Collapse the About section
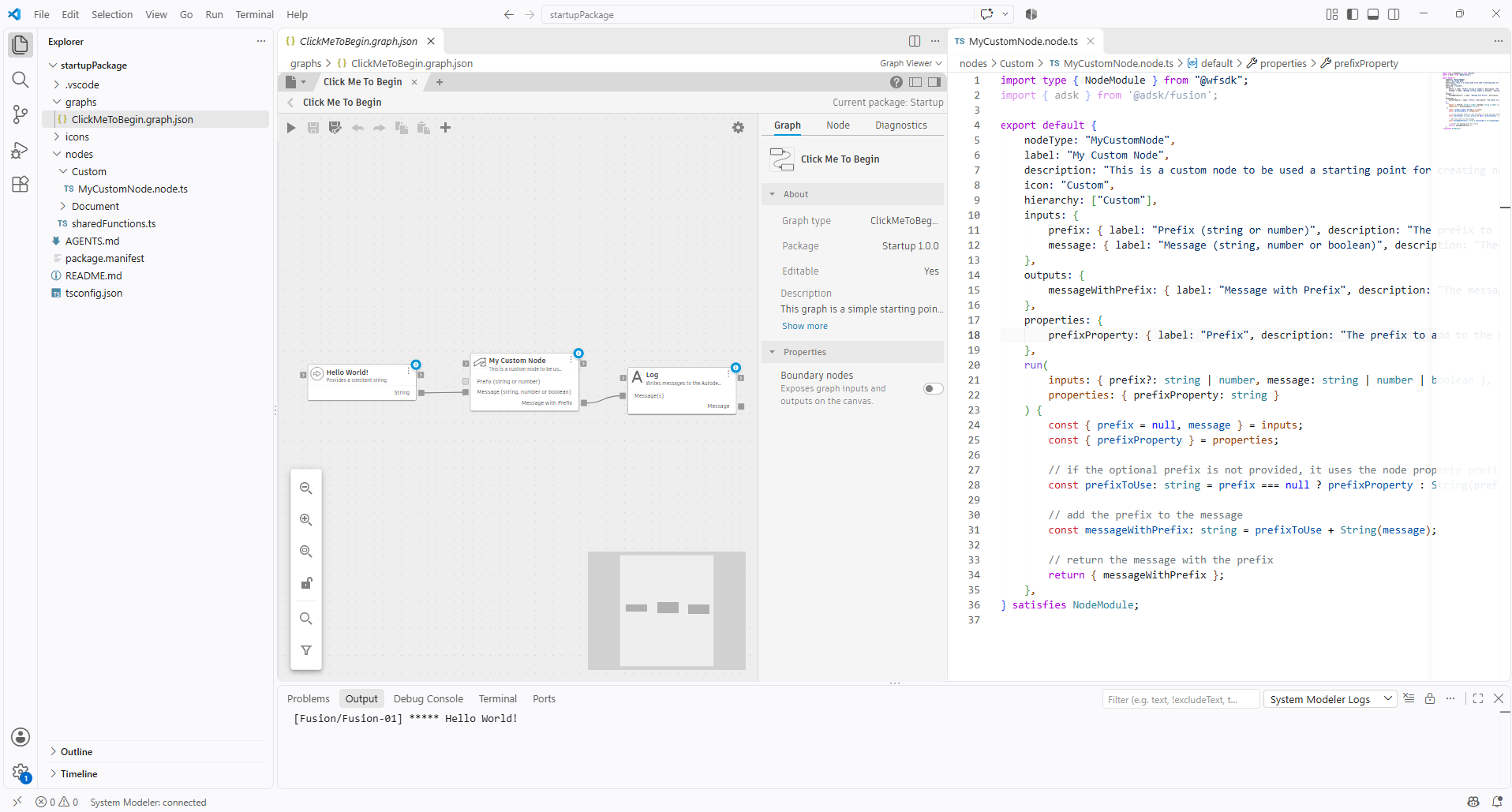Screen dimensions: 1512x812 [x=852, y=194]
